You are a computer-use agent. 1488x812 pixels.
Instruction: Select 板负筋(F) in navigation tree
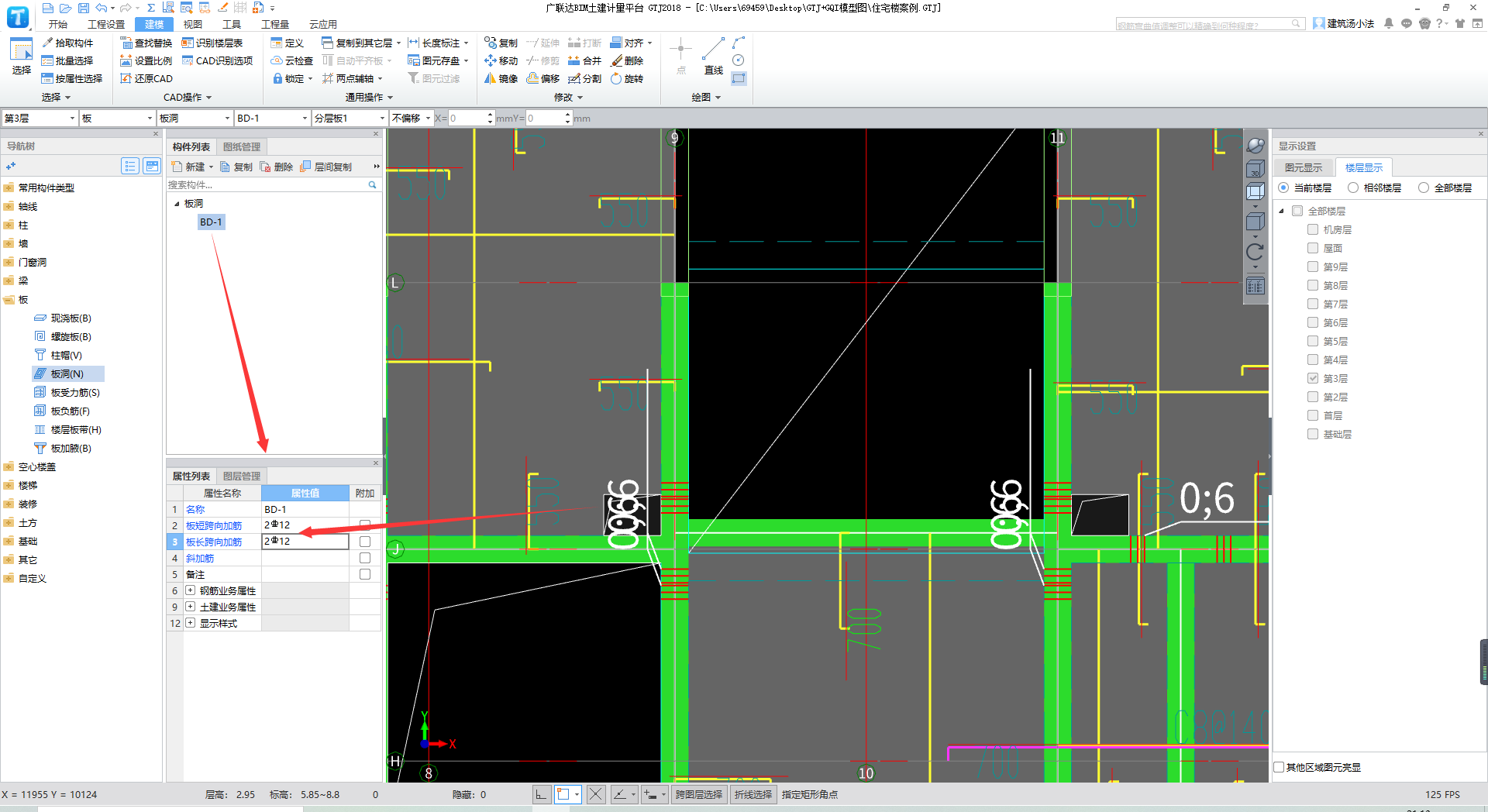tap(62, 411)
